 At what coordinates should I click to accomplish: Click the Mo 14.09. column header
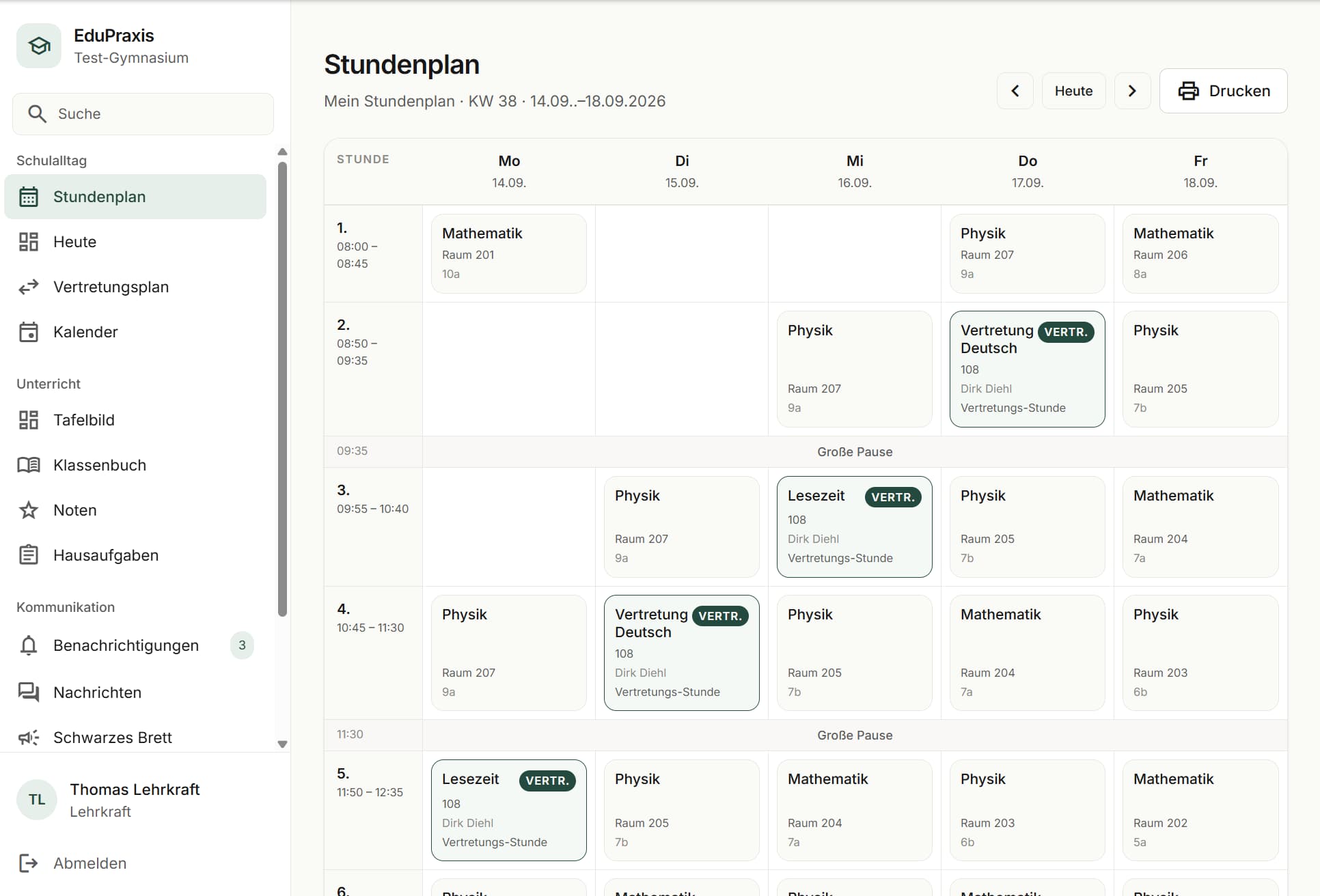[509, 171]
